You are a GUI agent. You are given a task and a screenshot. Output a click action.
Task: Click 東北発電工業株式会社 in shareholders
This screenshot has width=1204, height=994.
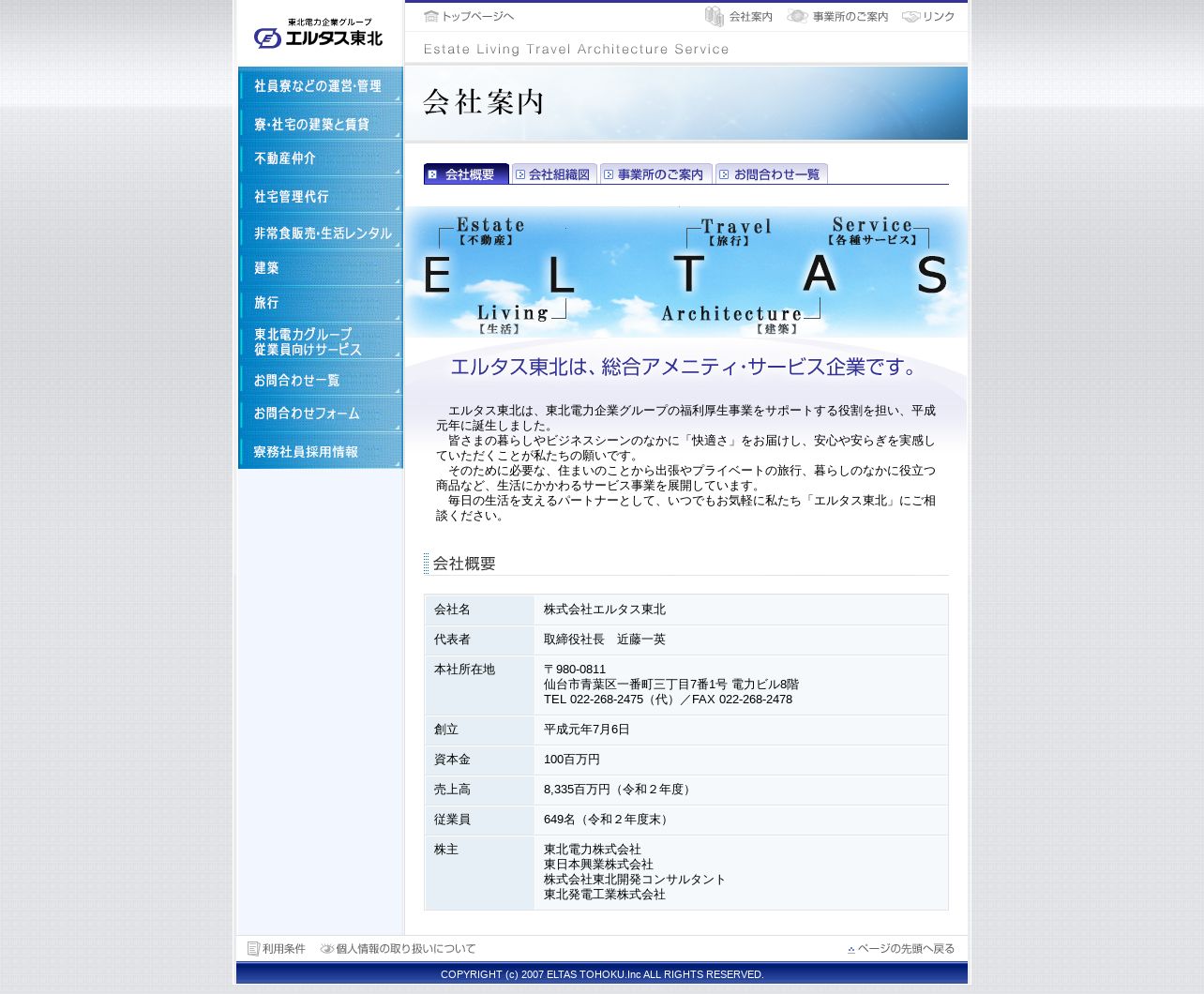(605, 895)
